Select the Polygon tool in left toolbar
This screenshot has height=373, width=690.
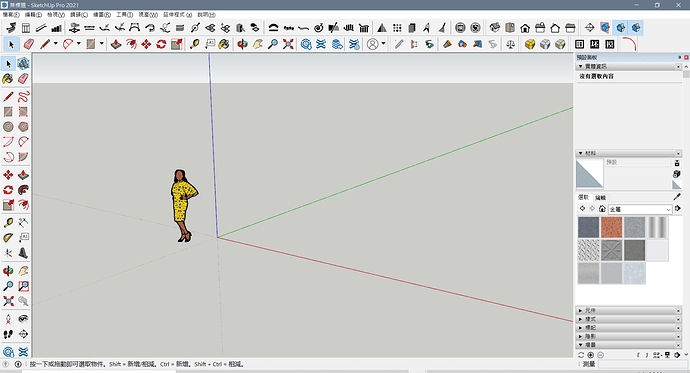pyautogui.click(x=23, y=127)
